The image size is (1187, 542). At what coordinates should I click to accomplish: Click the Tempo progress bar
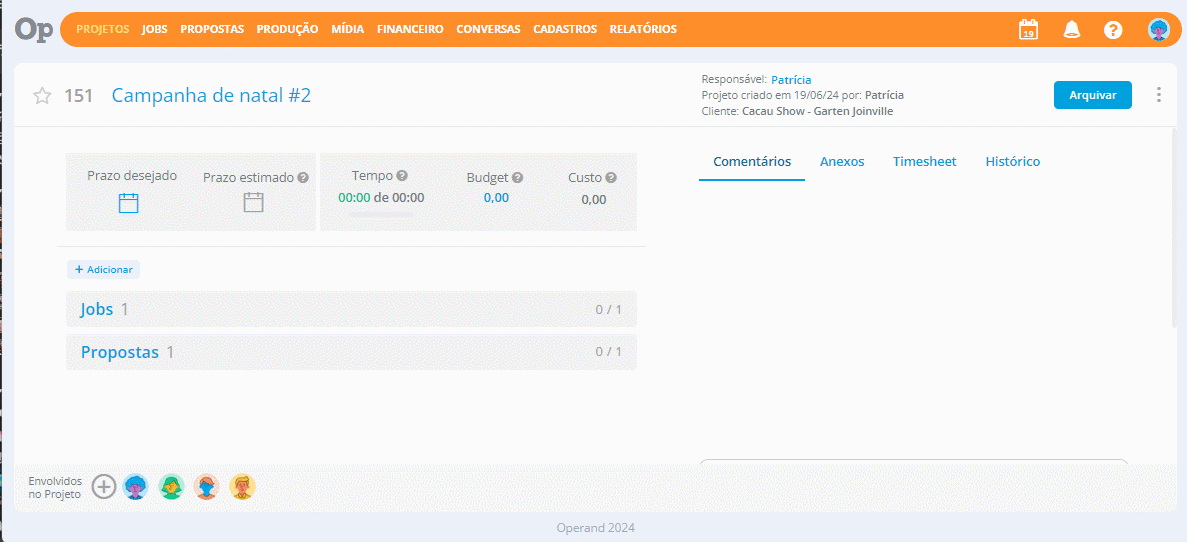[381, 216]
